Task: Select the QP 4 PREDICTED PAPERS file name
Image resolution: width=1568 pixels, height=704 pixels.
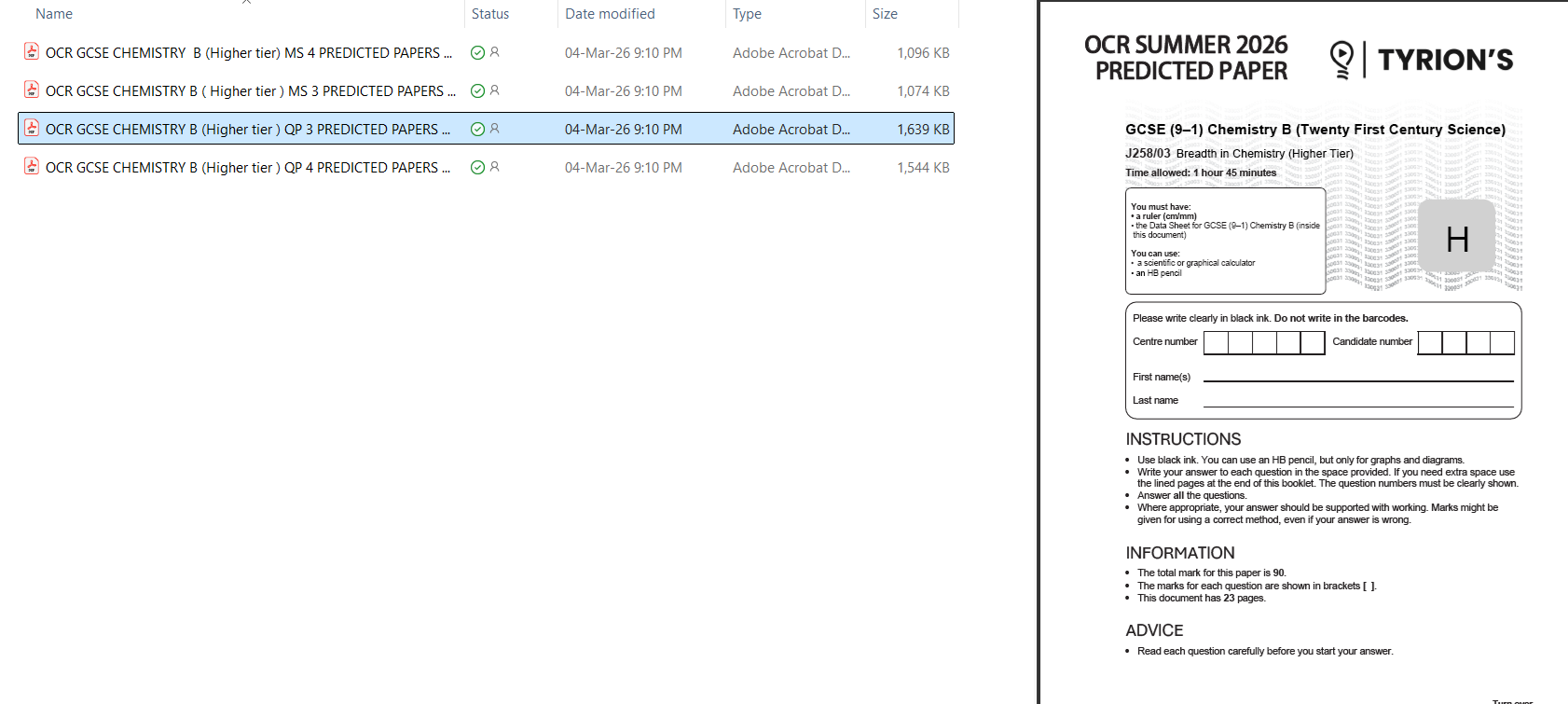Action: tap(248, 168)
